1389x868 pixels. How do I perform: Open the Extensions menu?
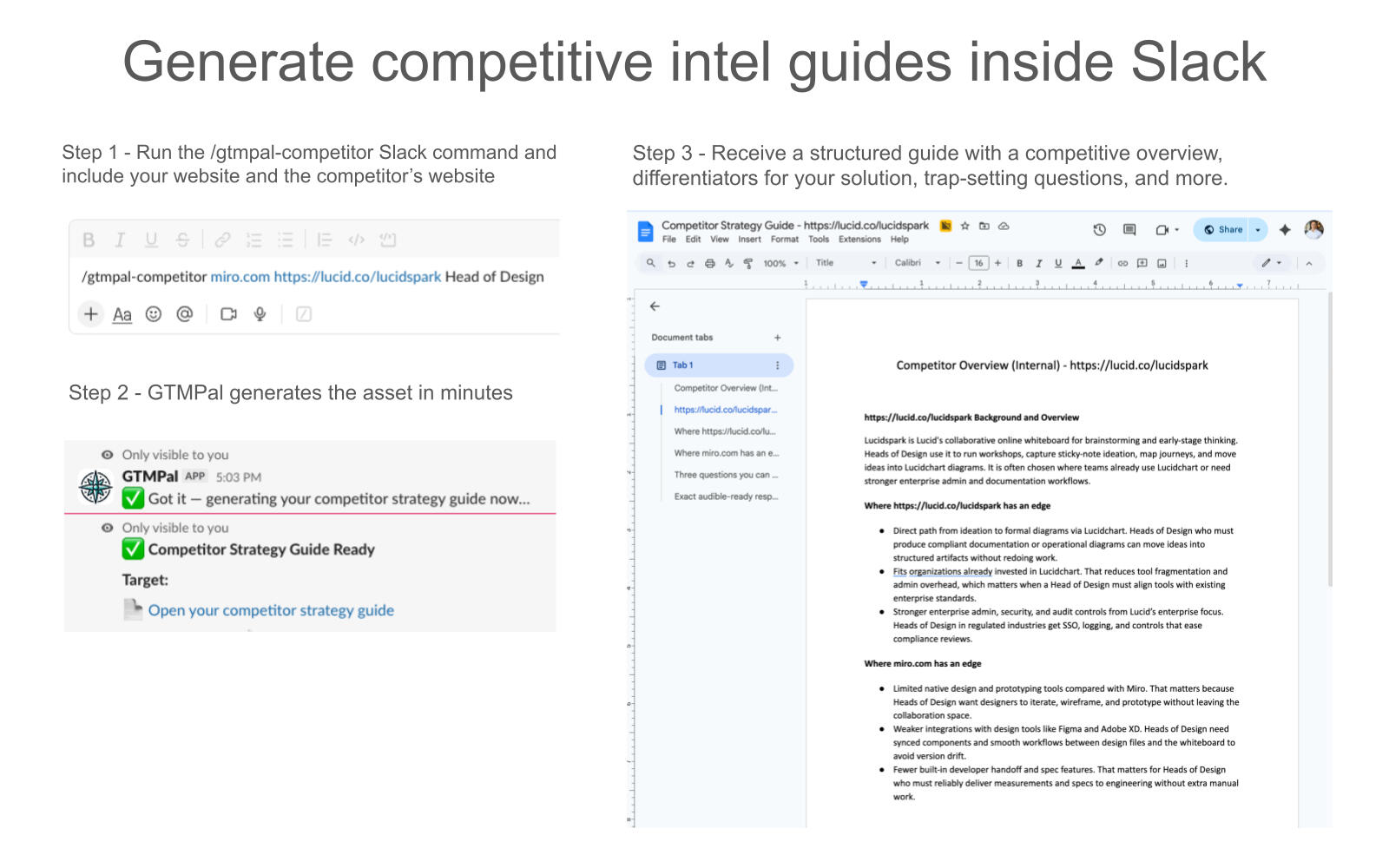(x=859, y=240)
